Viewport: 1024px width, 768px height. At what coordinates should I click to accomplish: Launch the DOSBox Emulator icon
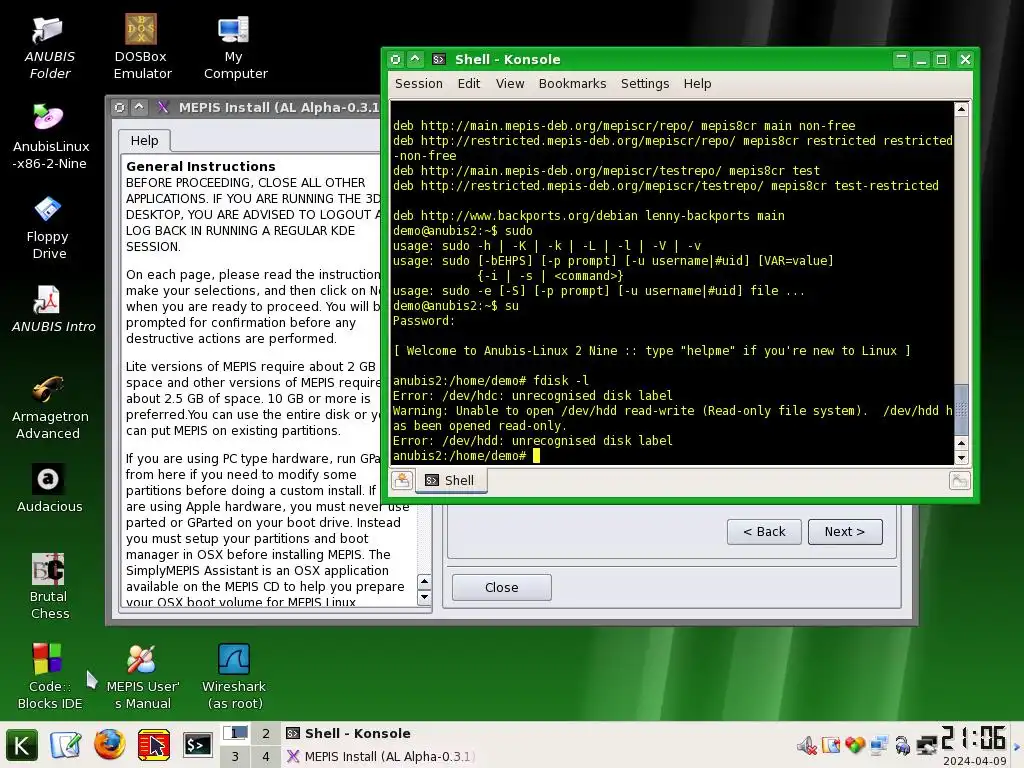[x=142, y=47]
